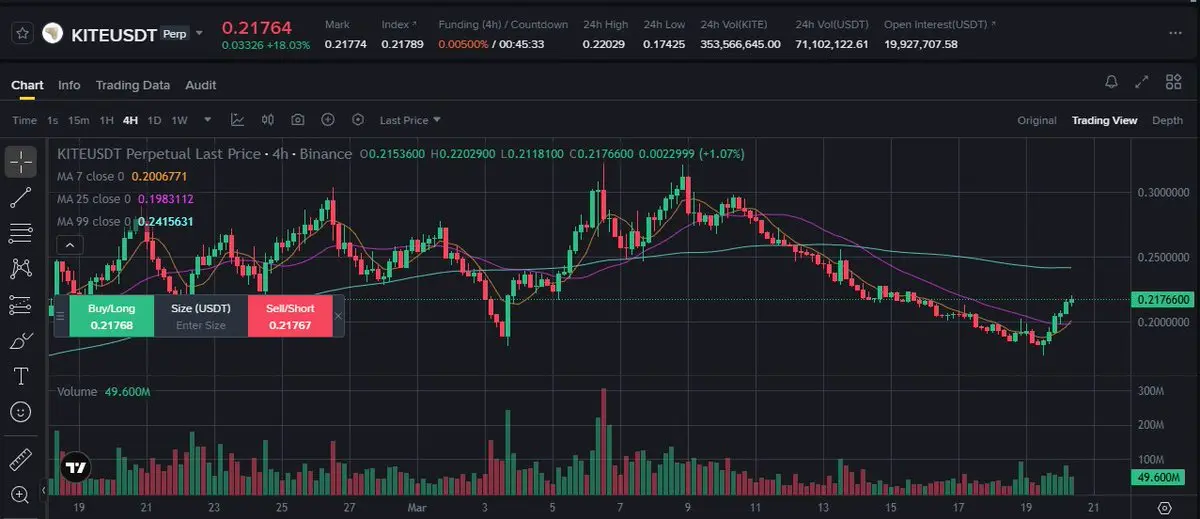The image size is (1200, 519).
Task: Open the Trading Data tab
Action: [x=133, y=85]
